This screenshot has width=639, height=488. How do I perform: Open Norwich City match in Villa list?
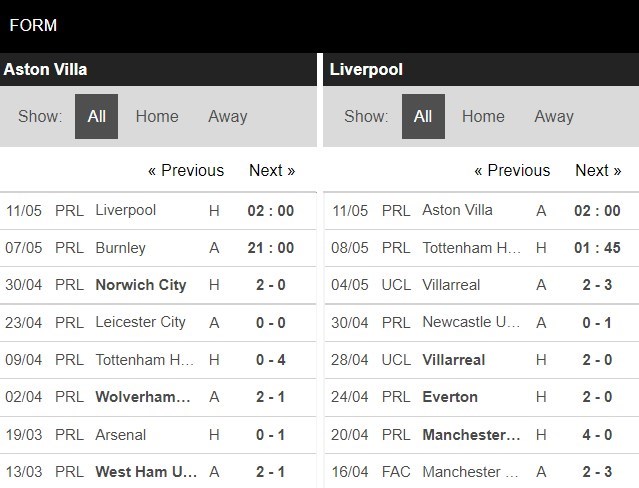tap(140, 285)
